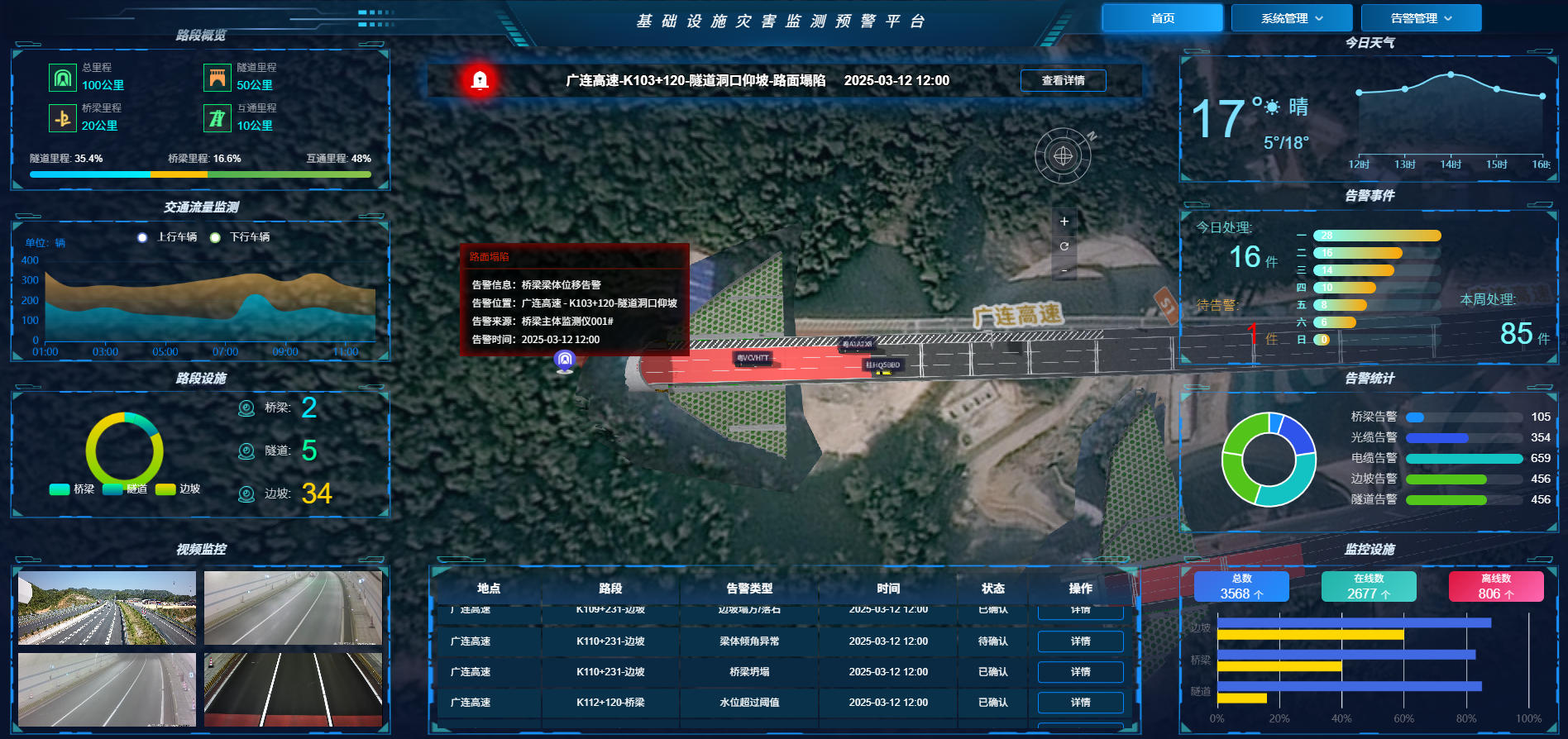Click the tunnel mileage icon
The height and width of the screenshot is (739, 1568).
218,78
